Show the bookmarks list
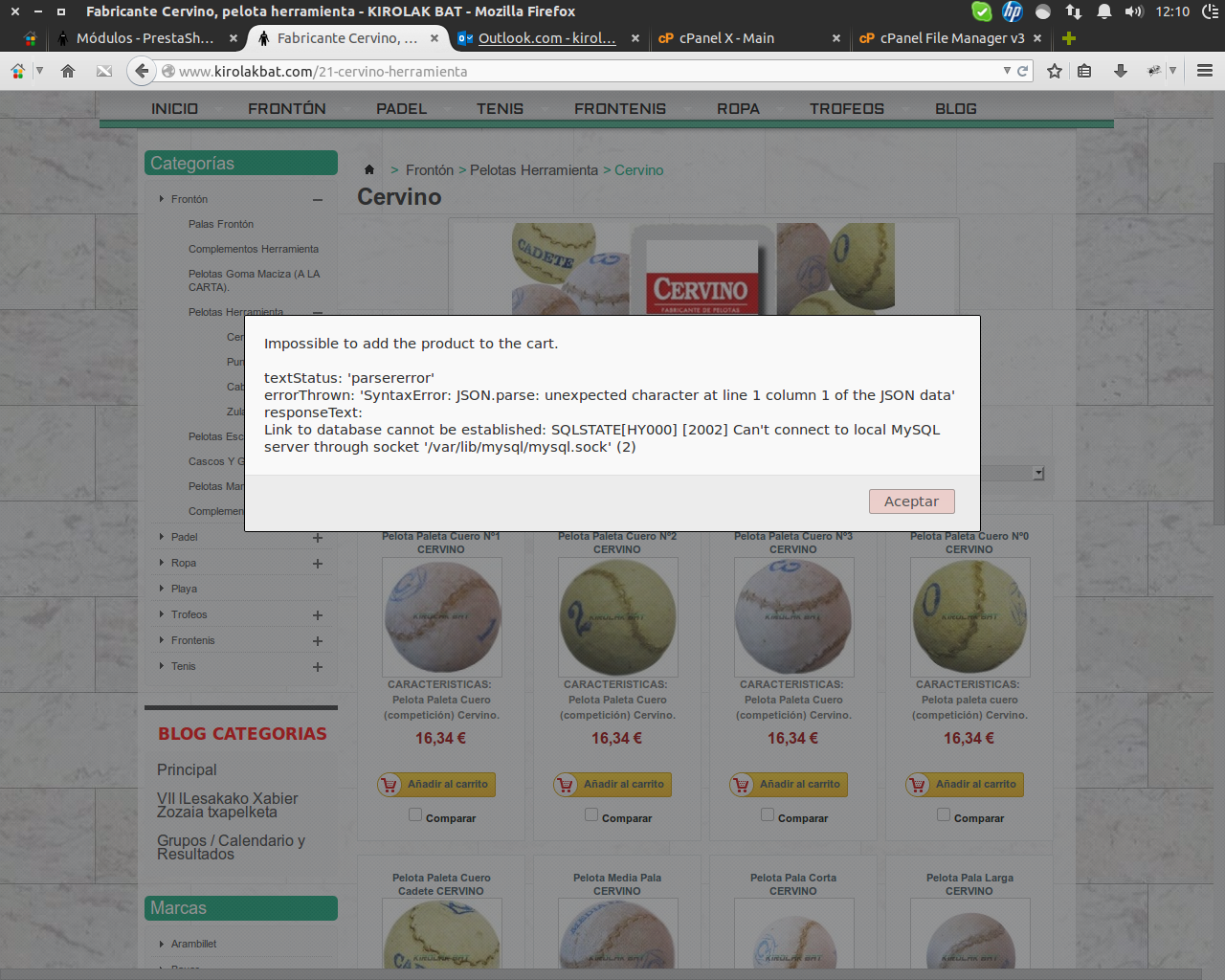The height and width of the screenshot is (980, 1225). (1084, 71)
